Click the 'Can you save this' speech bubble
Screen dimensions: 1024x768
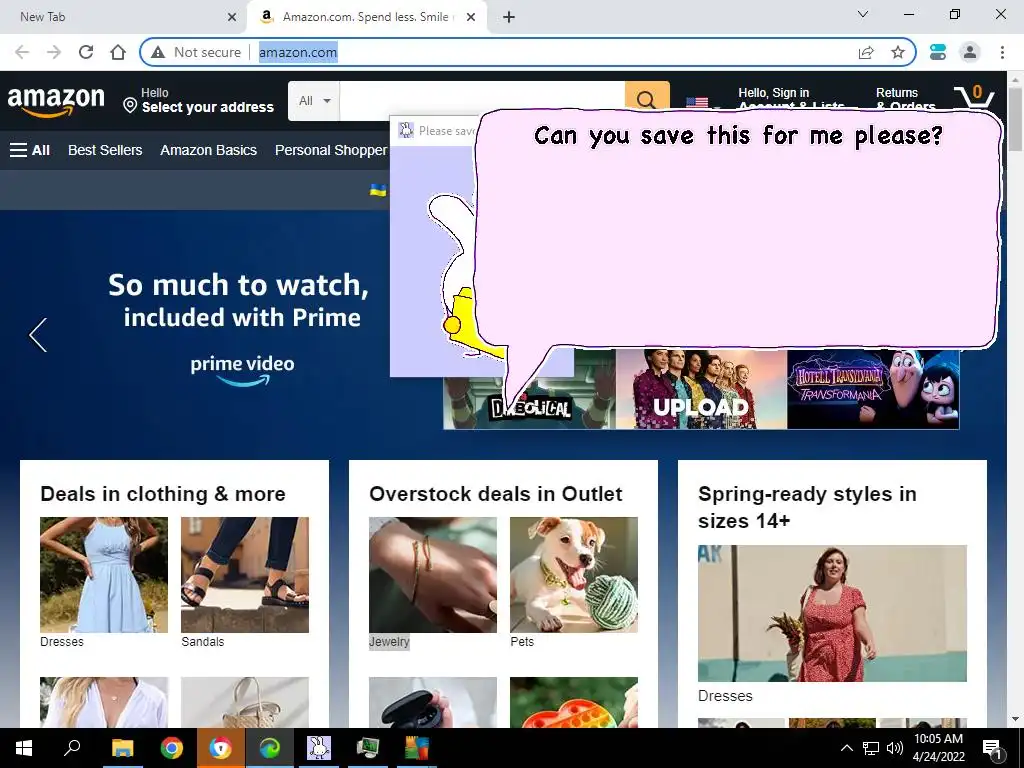737,229
